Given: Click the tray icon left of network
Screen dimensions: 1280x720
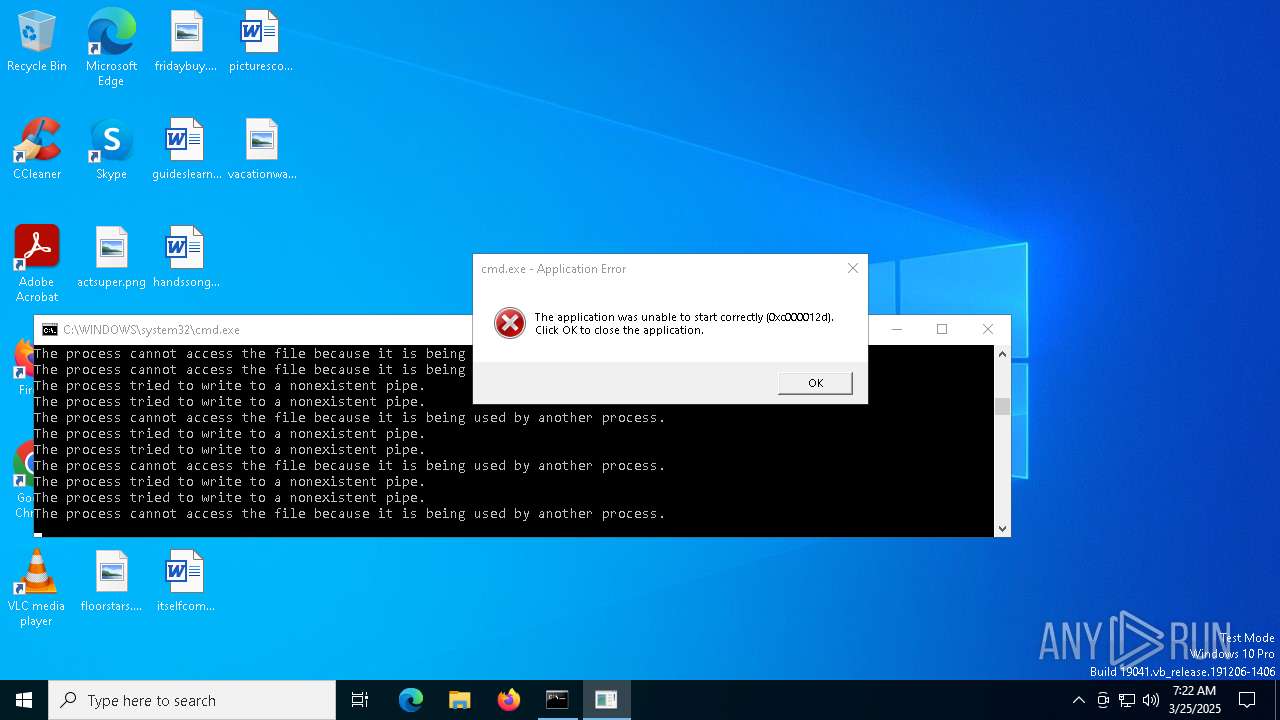Looking at the screenshot, I should pyautogui.click(x=1103, y=700).
